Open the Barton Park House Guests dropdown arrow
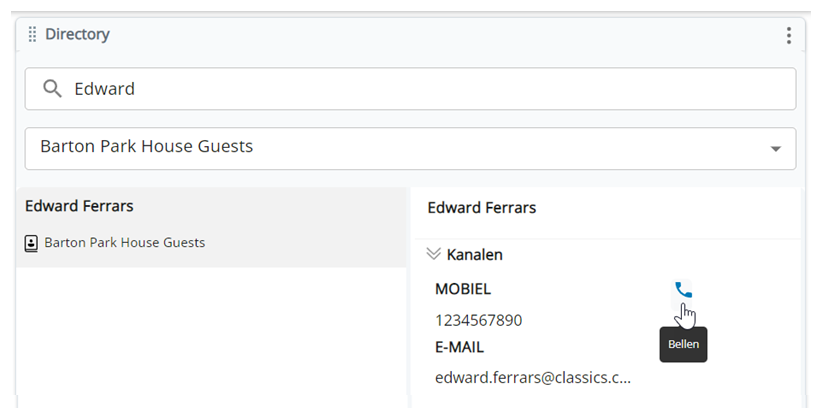Viewport: 823px width, 414px height. [x=775, y=149]
